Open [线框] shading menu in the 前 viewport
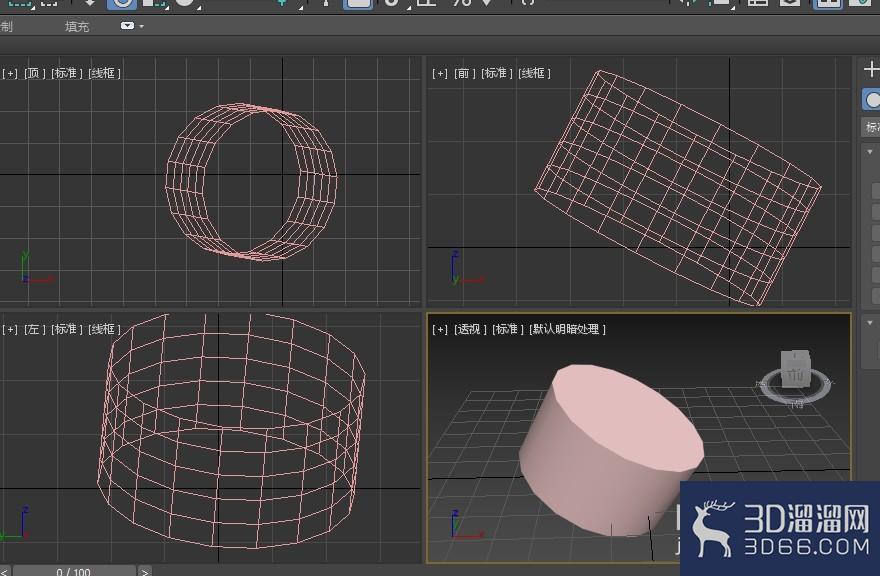 point(534,73)
